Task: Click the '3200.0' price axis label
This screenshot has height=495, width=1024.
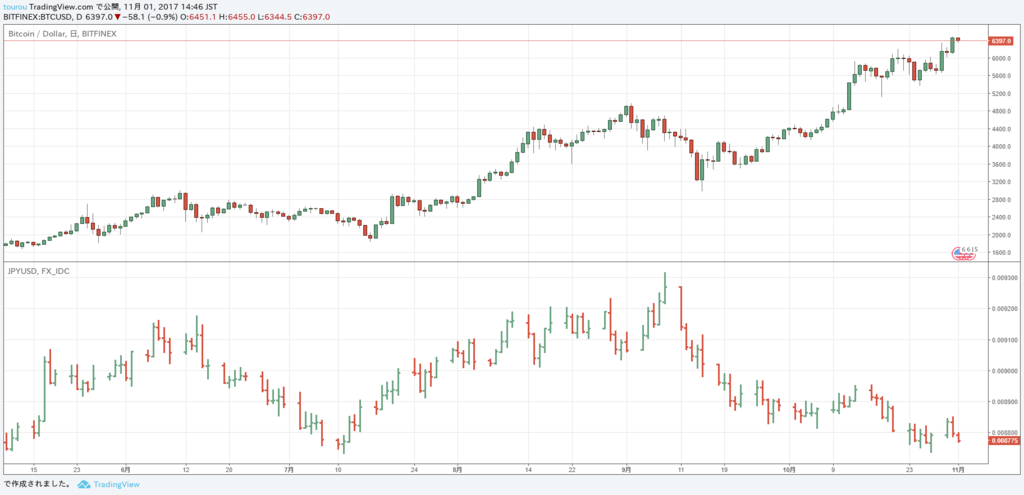Action: (1002, 182)
